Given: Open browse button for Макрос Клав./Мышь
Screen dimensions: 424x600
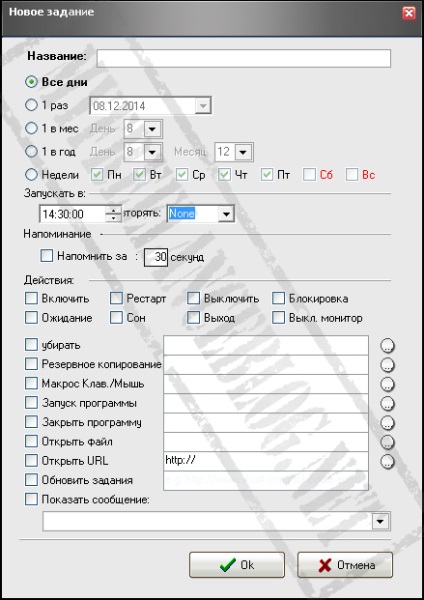Looking at the screenshot, I should tap(387, 384).
